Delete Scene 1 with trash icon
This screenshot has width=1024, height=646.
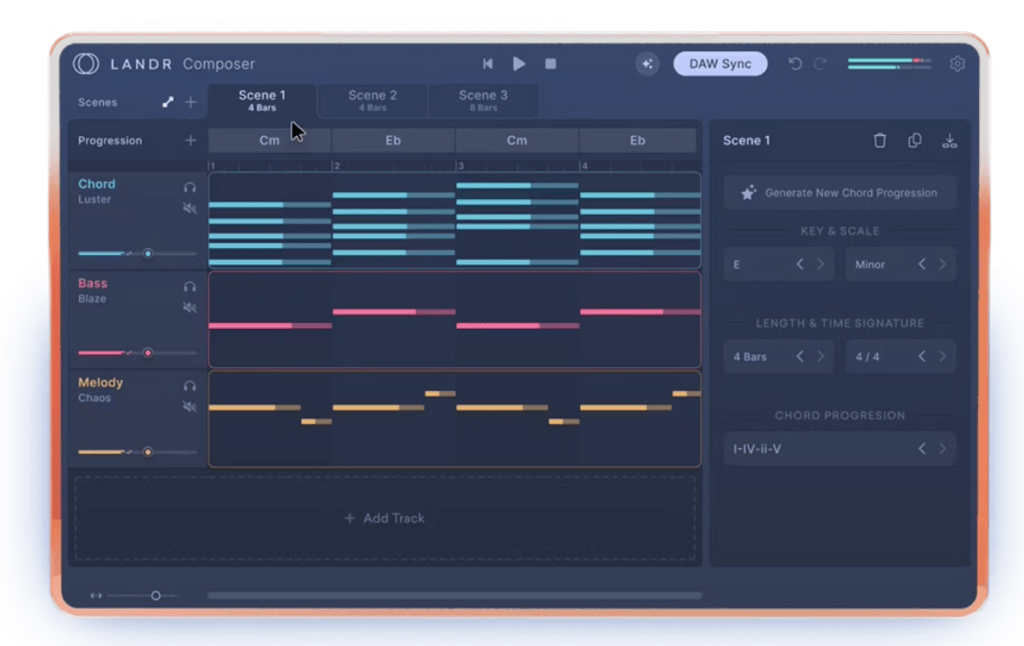coord(880,140)
